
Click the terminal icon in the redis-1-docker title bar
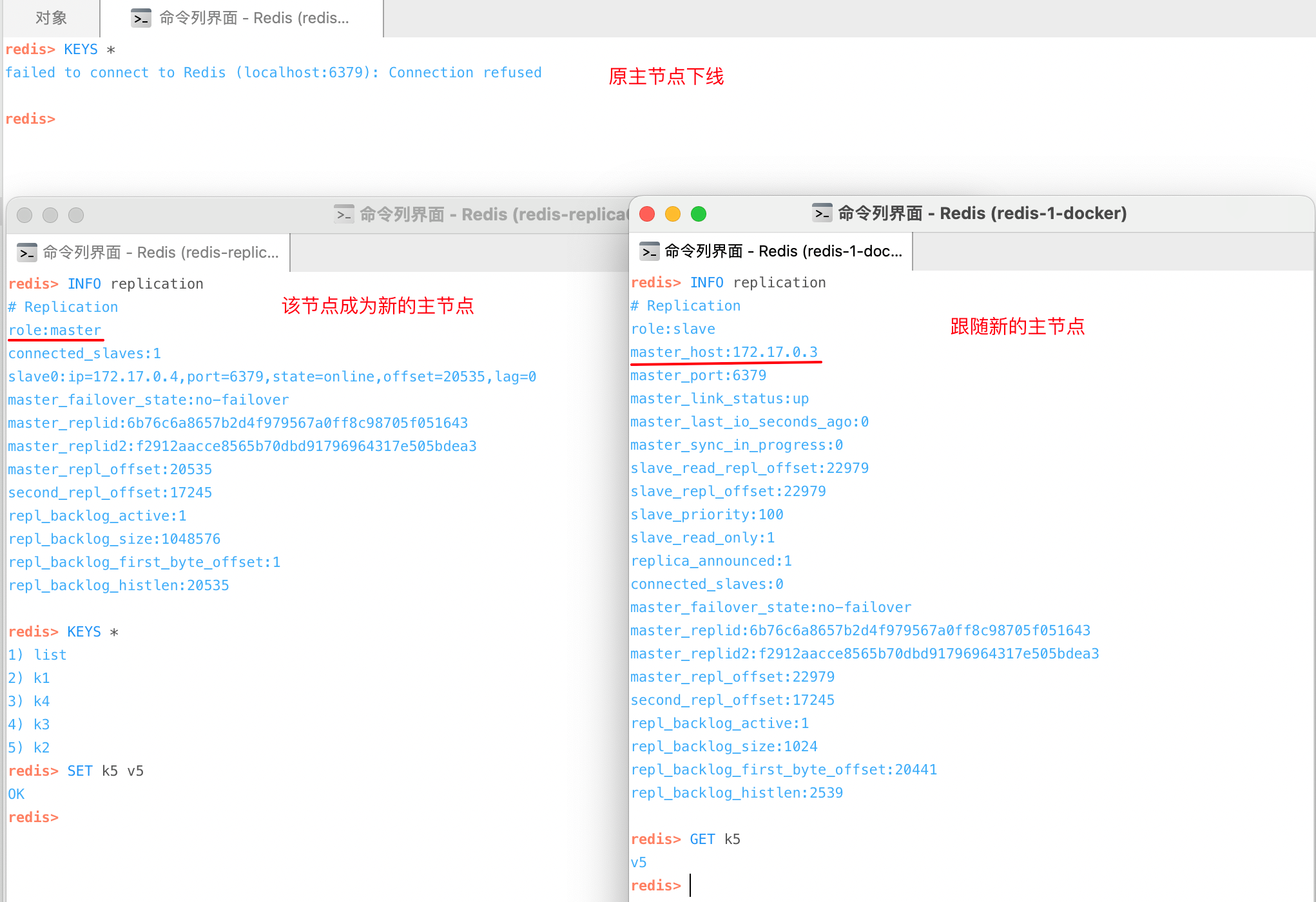tap(822, 213)
